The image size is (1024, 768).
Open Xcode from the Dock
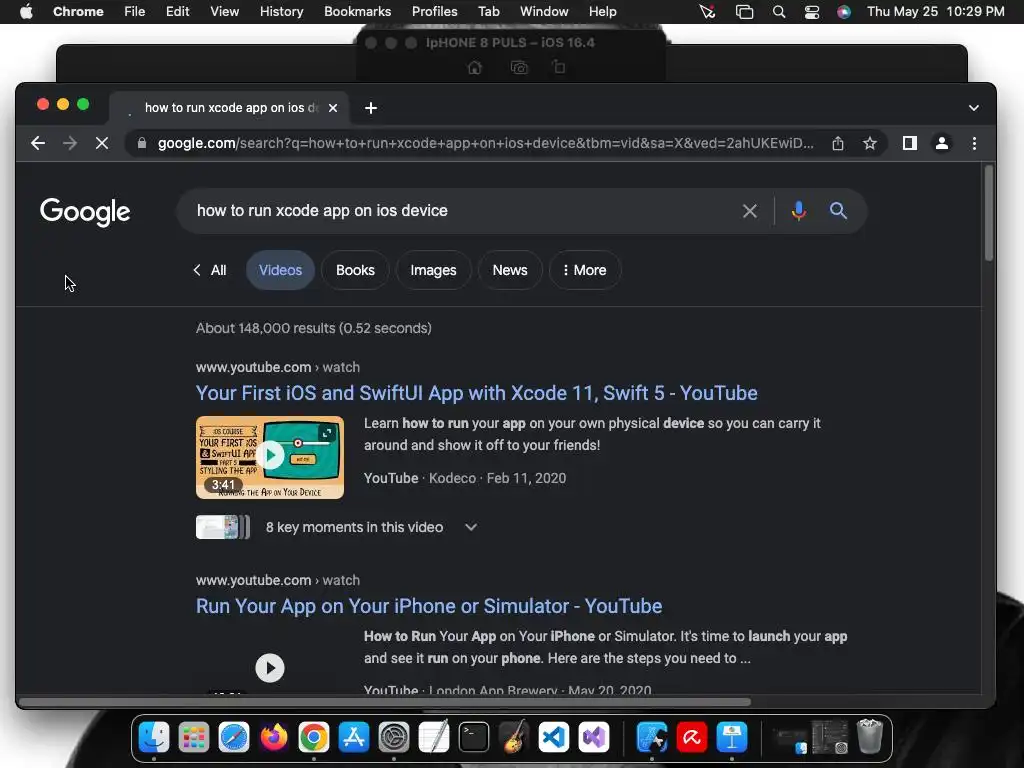652,738
